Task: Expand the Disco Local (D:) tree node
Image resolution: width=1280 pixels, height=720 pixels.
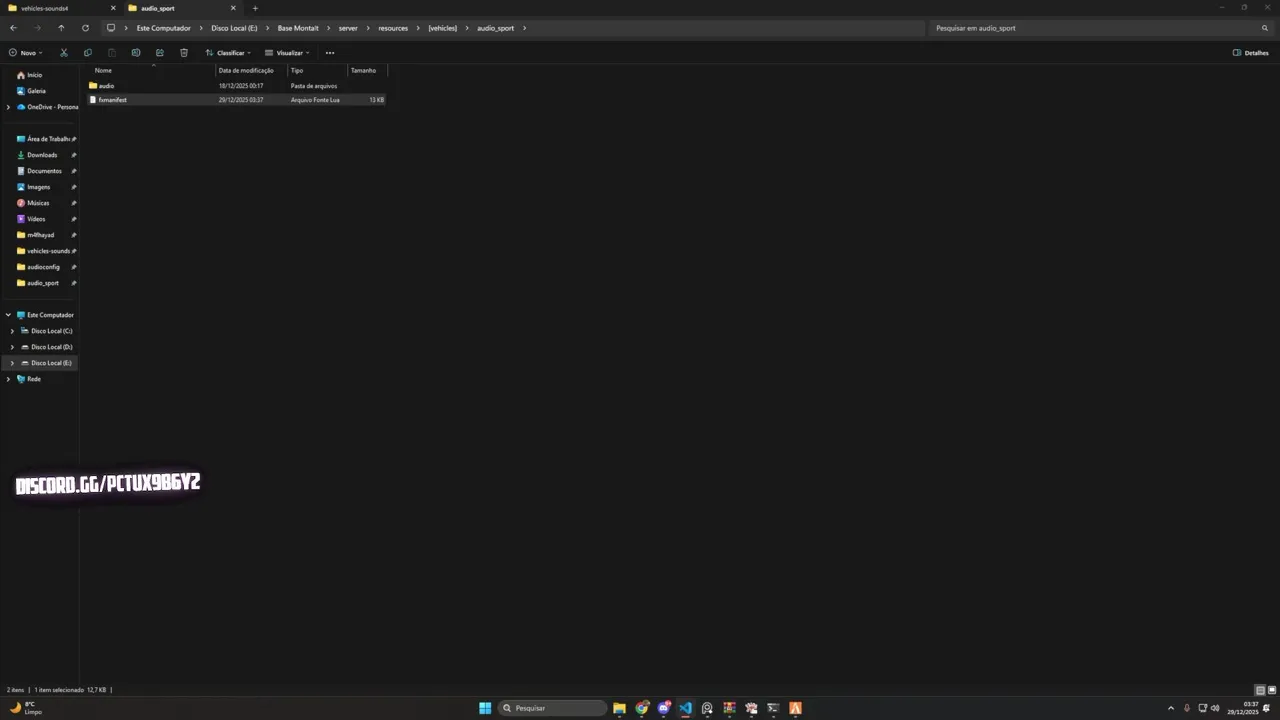Action: coord(12,347)
